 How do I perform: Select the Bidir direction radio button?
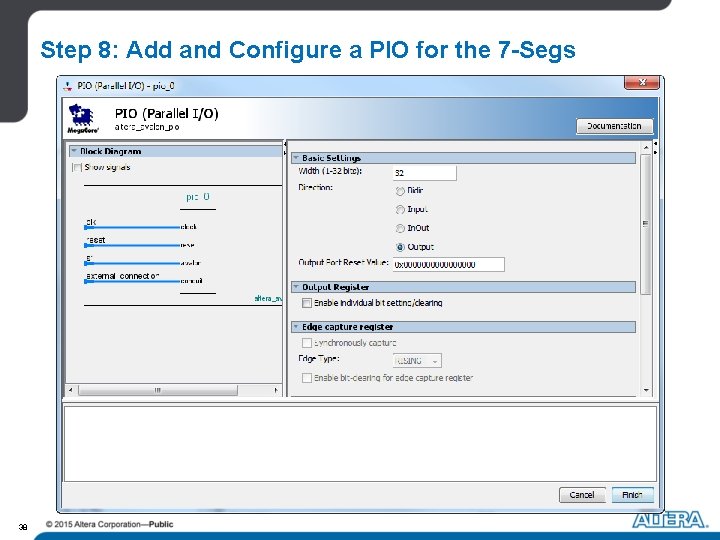(400, 191)
